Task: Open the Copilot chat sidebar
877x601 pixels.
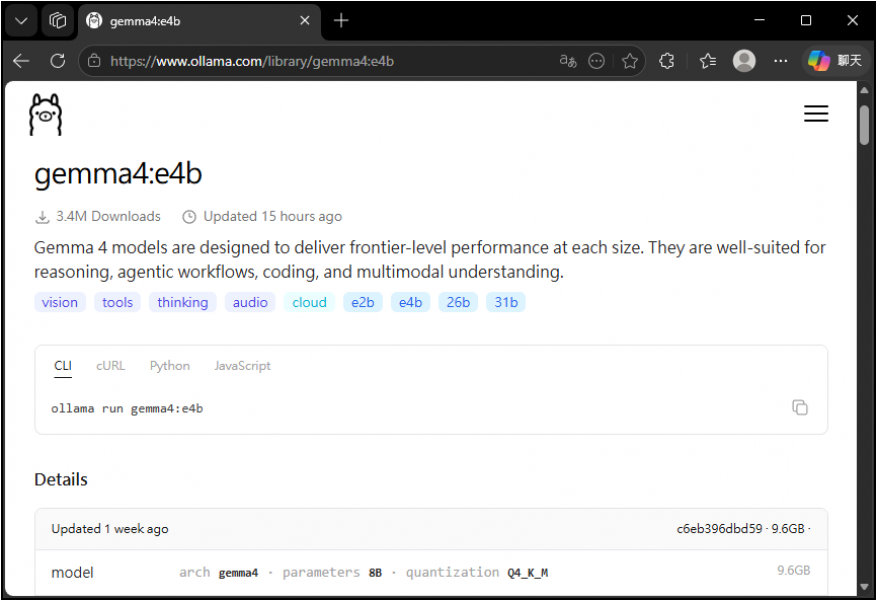Action: coord(834,61)
